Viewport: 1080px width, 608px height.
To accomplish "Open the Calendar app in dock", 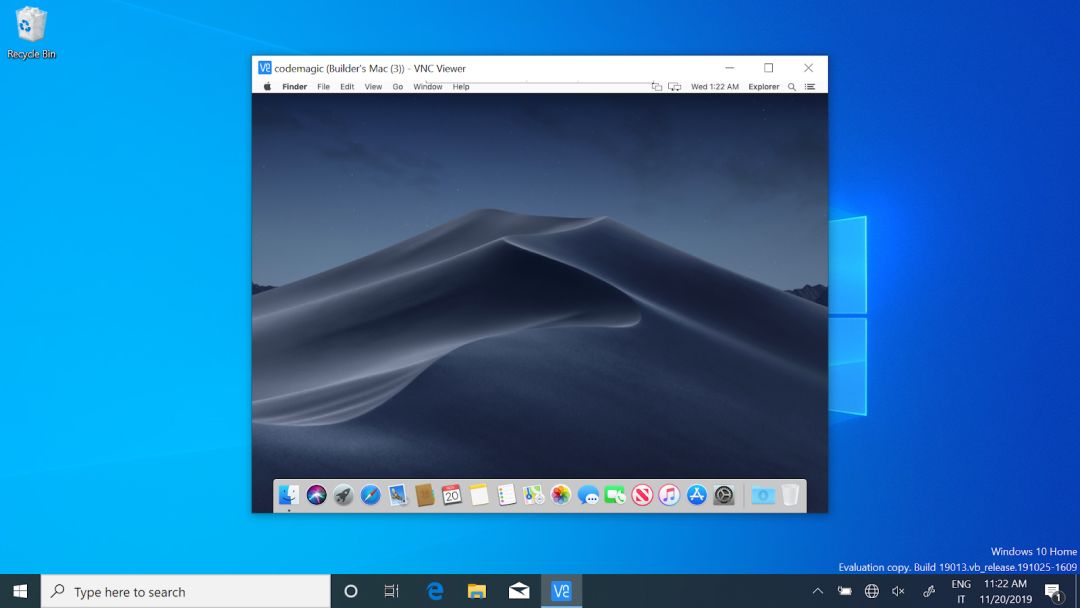I will coord(452,495).
